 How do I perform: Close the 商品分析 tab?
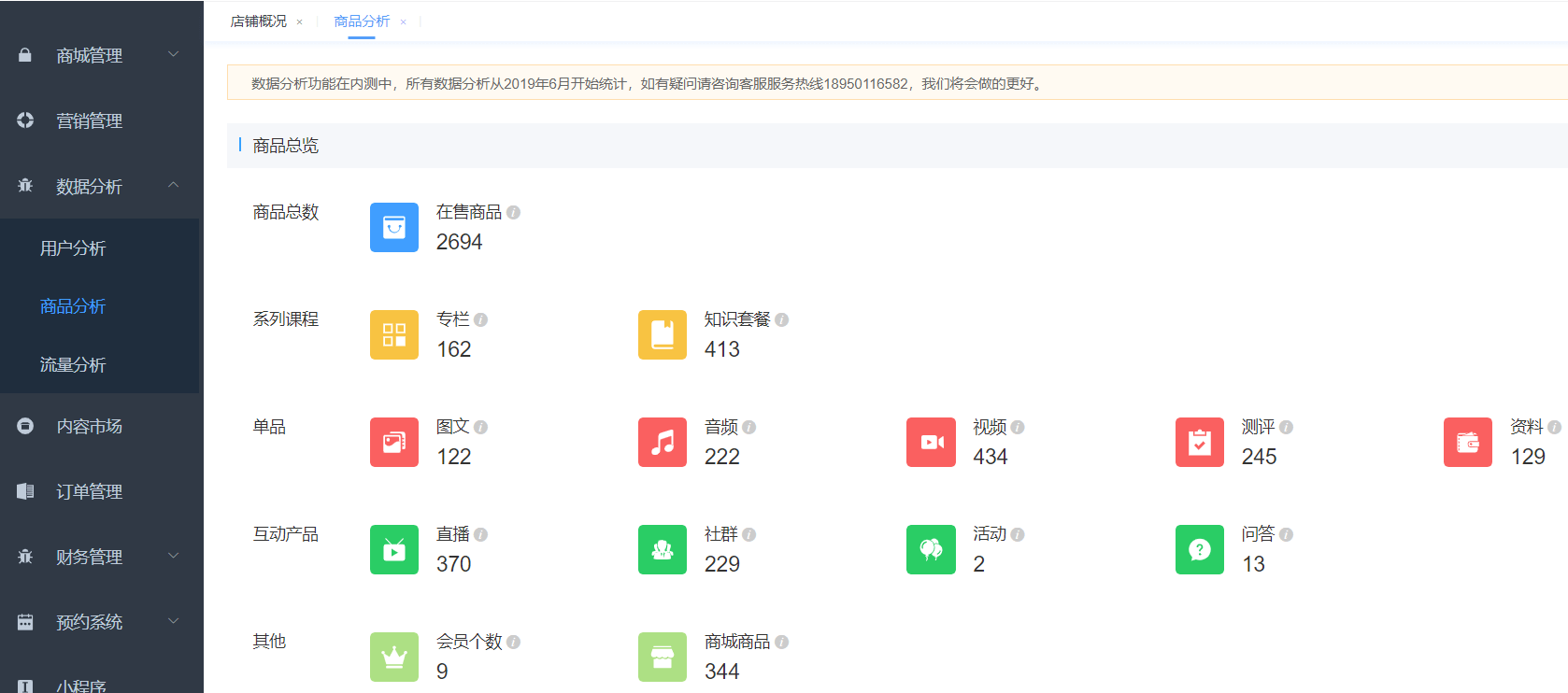403,22
